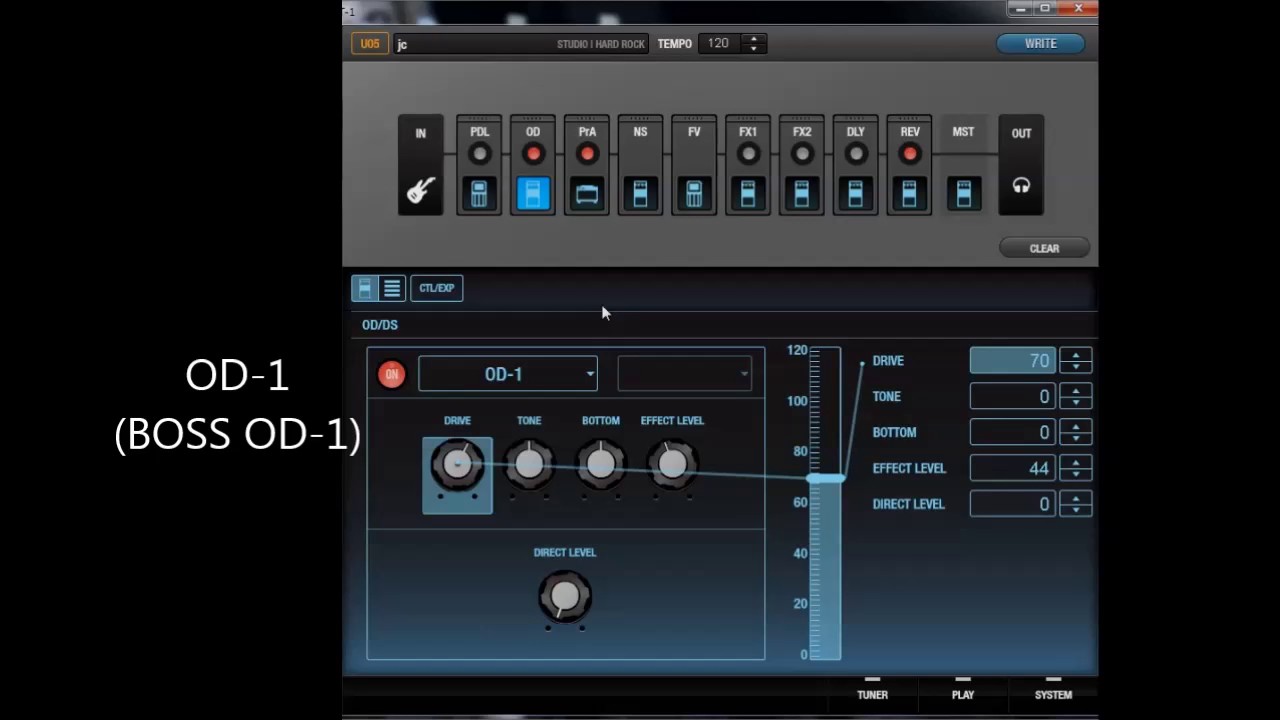Close the tone editor window
The image size is (1280, 720).
(x=1078, y=9)
